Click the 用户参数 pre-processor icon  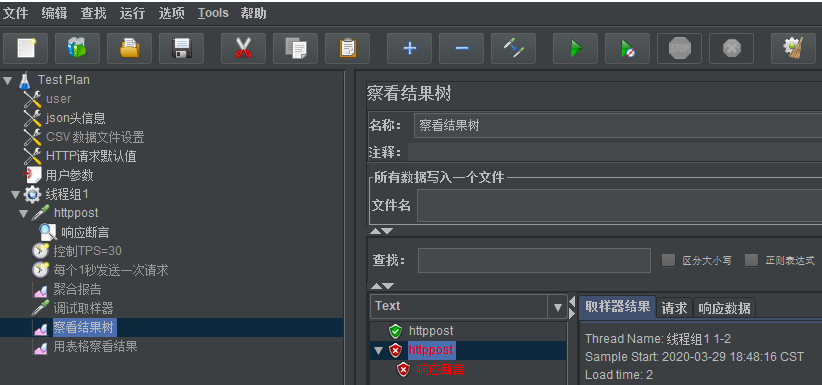[x=33, y=175]
